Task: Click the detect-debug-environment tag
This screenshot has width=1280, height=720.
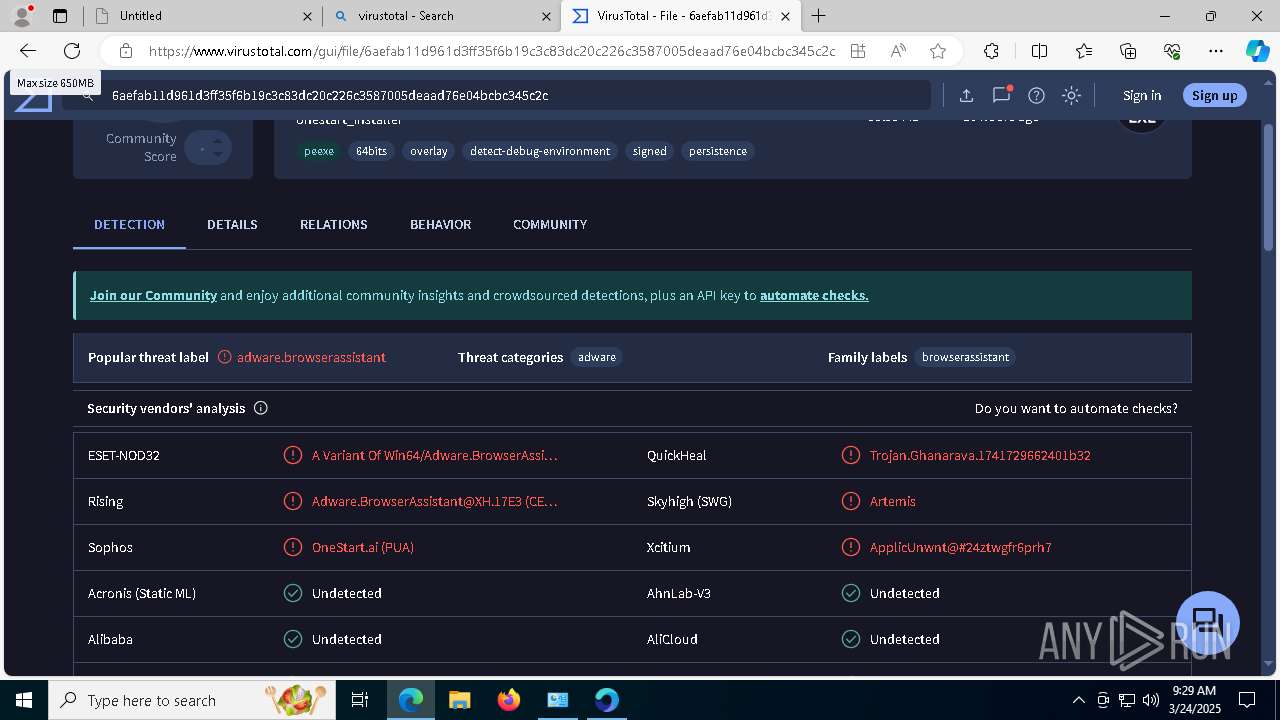Action: pos(540,151)
